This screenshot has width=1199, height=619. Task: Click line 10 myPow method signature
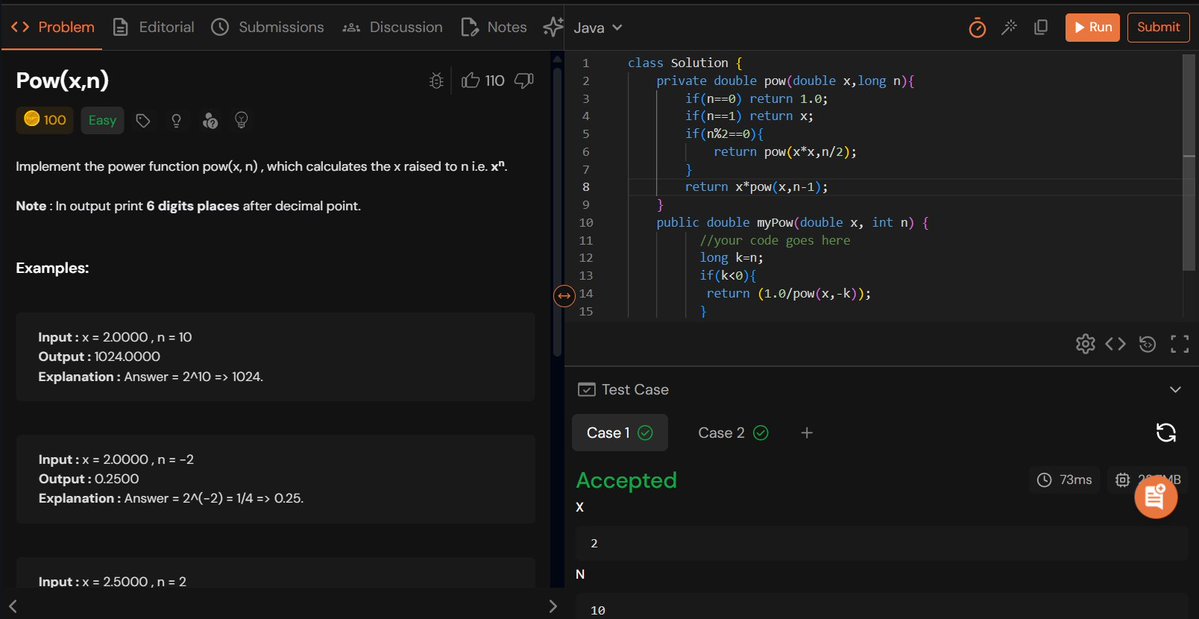[791, 222]
